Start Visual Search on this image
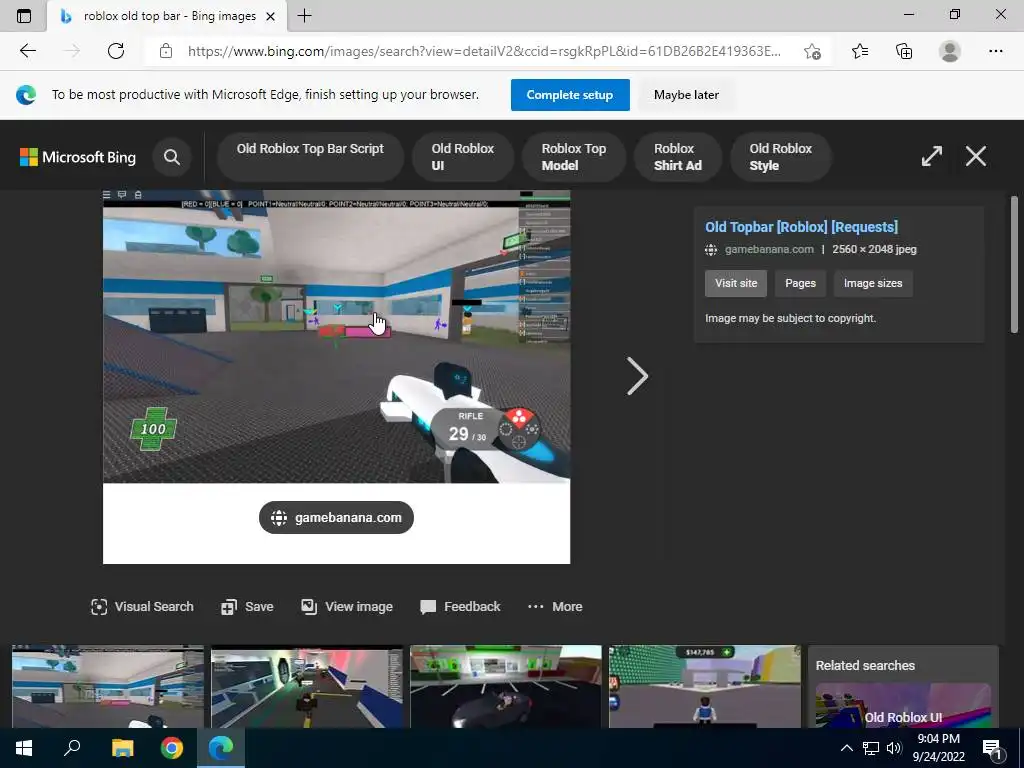Image resolution: width=1024 pixels, height=768 pixels. pos(142,607)
